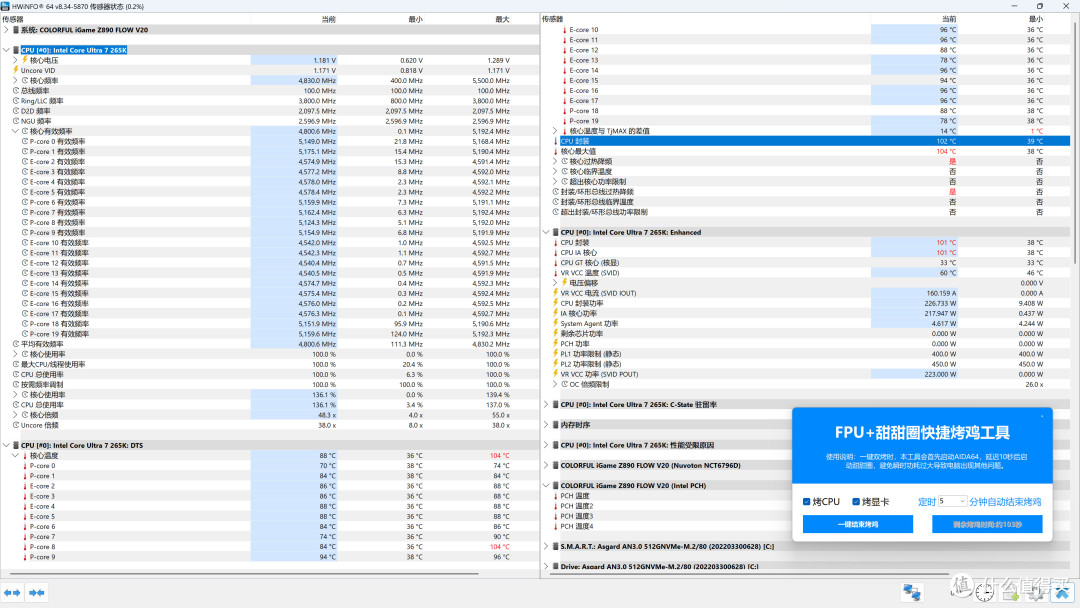Expand the 超出核心功率限制 row
Screen dimensions: 1080x608
[555, 182]
